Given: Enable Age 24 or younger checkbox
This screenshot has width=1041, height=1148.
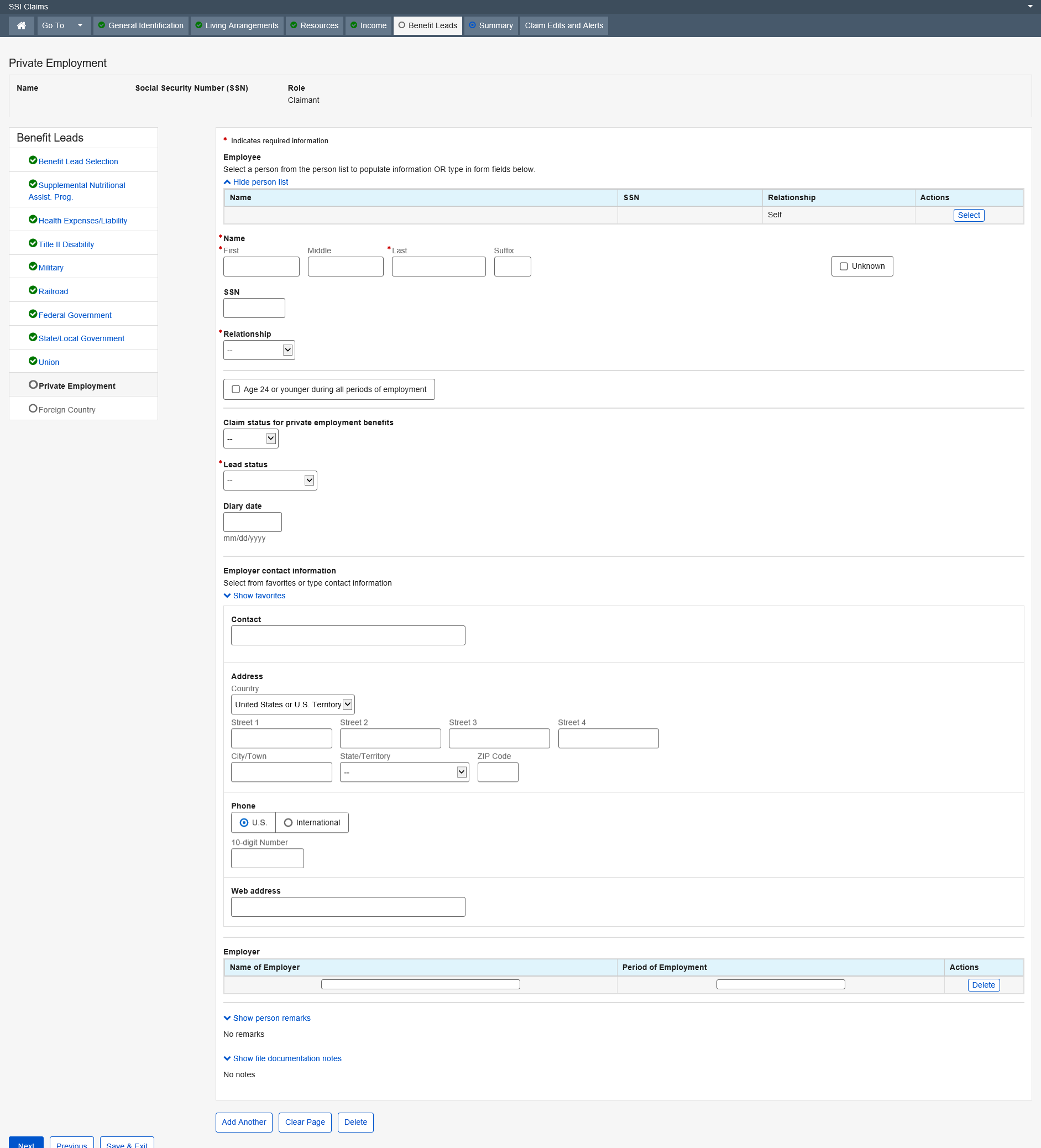Looking at the screenshot, I should pyautogui.click(x=236, y=389).
